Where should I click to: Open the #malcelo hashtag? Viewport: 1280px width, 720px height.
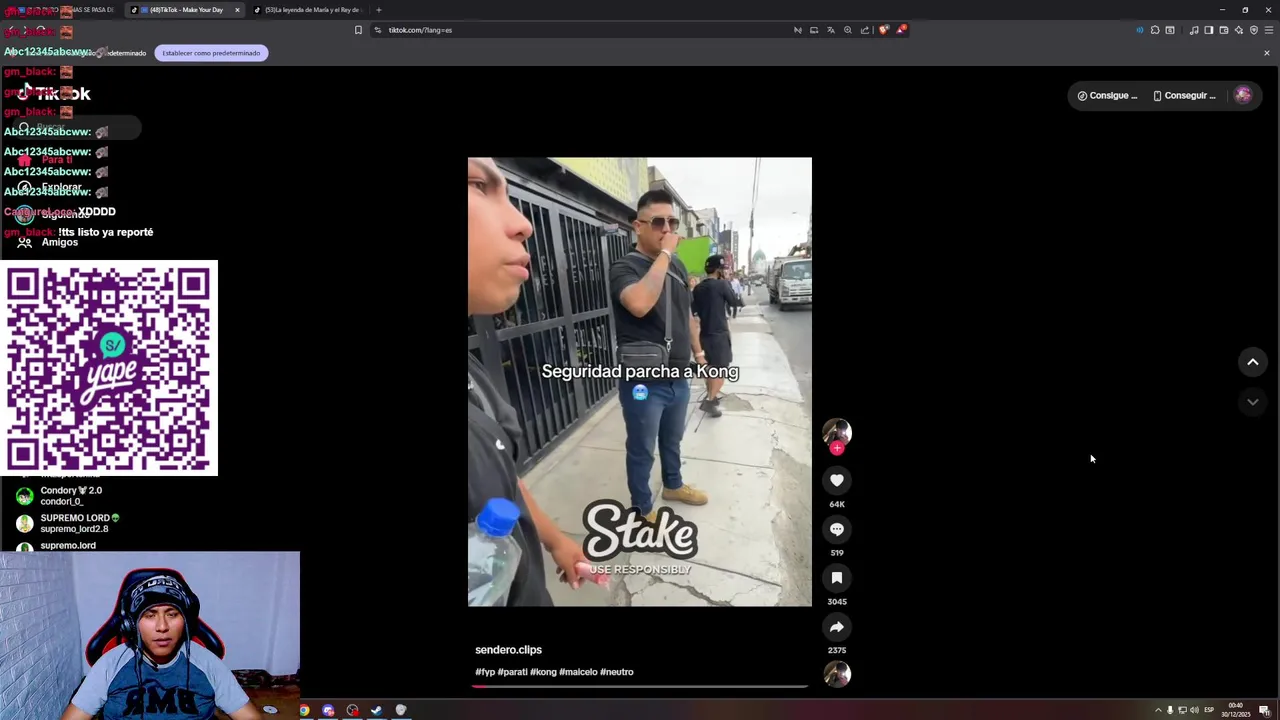tap(578, 672)
